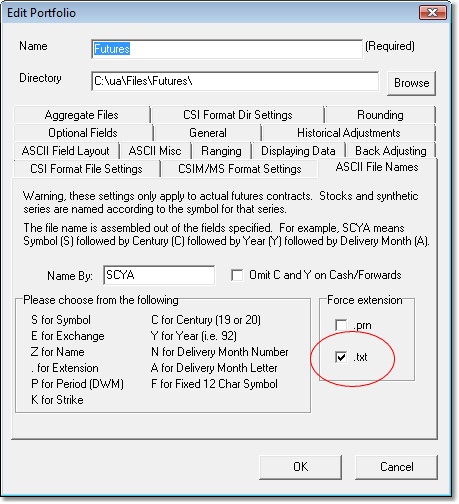The height and width of the screenshot is (504, 459).
Task: Enable Omit C and Y on Cash/Forwards
Action: tap(237, 275)
